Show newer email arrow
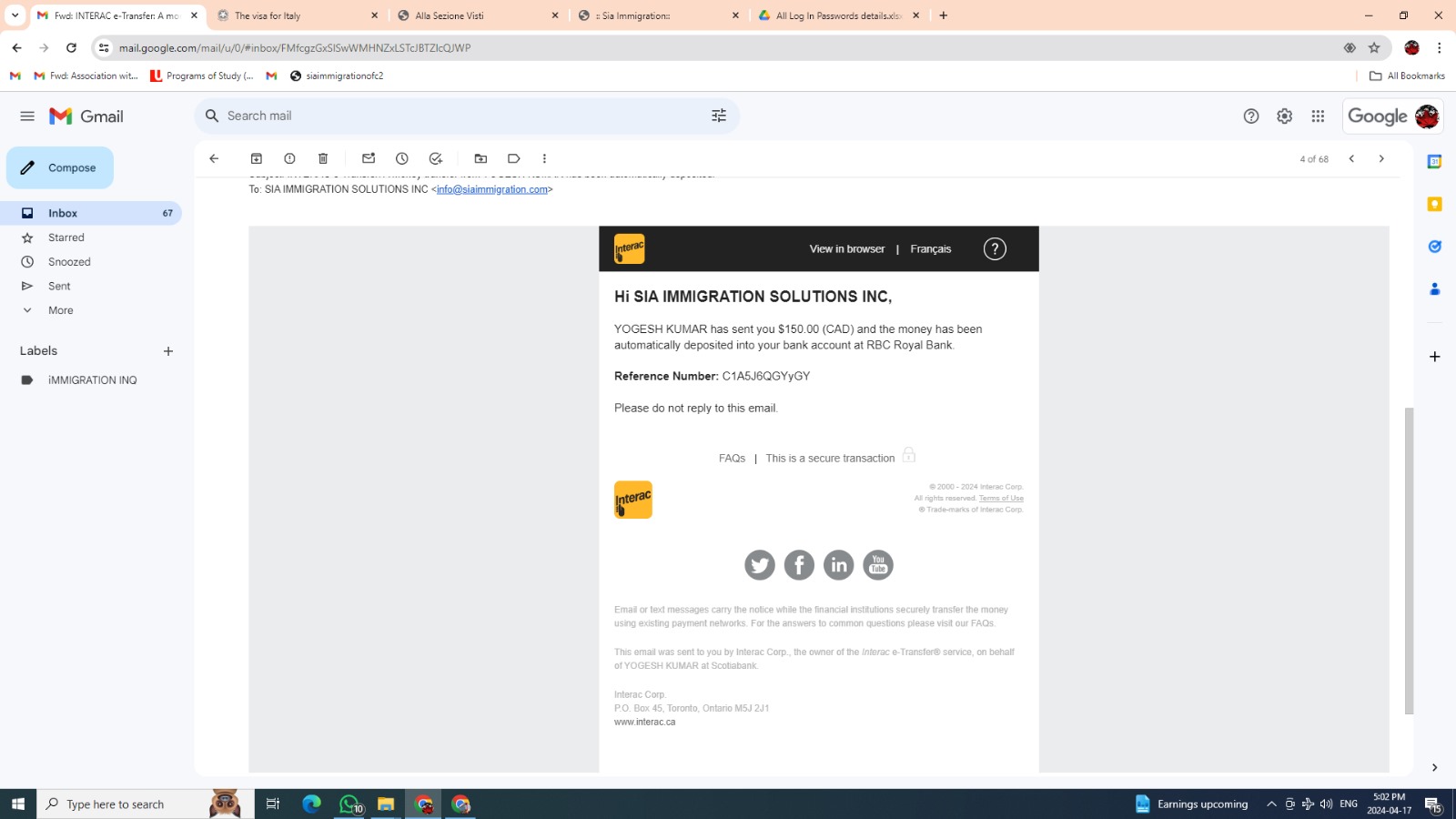The width and height of the screenshot is (1456, 819). [1351, 158]
